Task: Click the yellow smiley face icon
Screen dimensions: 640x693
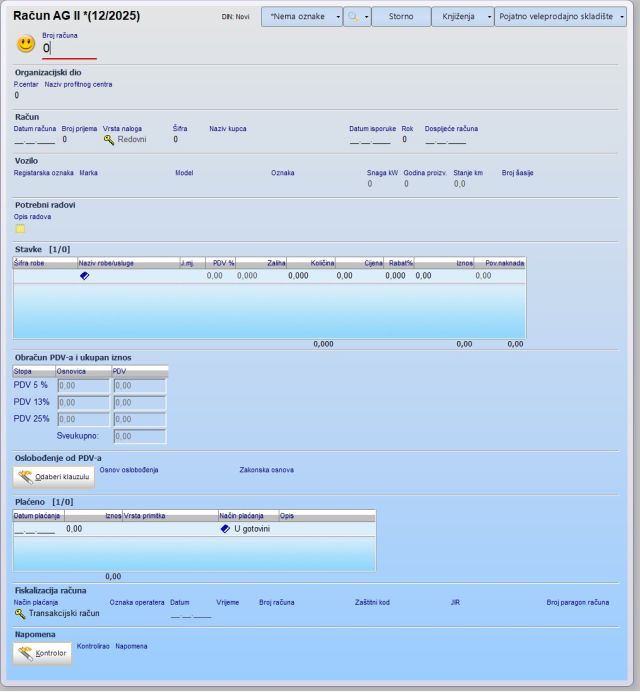Action: pos(26,44)
